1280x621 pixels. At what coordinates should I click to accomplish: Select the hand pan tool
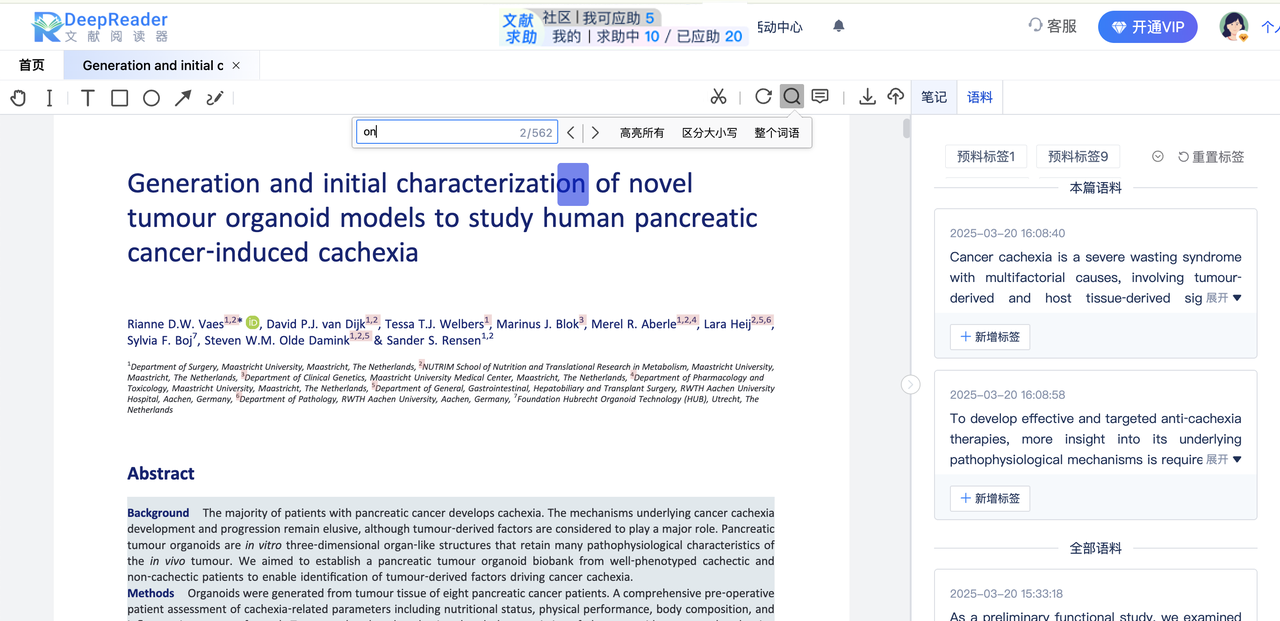(x=18, y=97)
